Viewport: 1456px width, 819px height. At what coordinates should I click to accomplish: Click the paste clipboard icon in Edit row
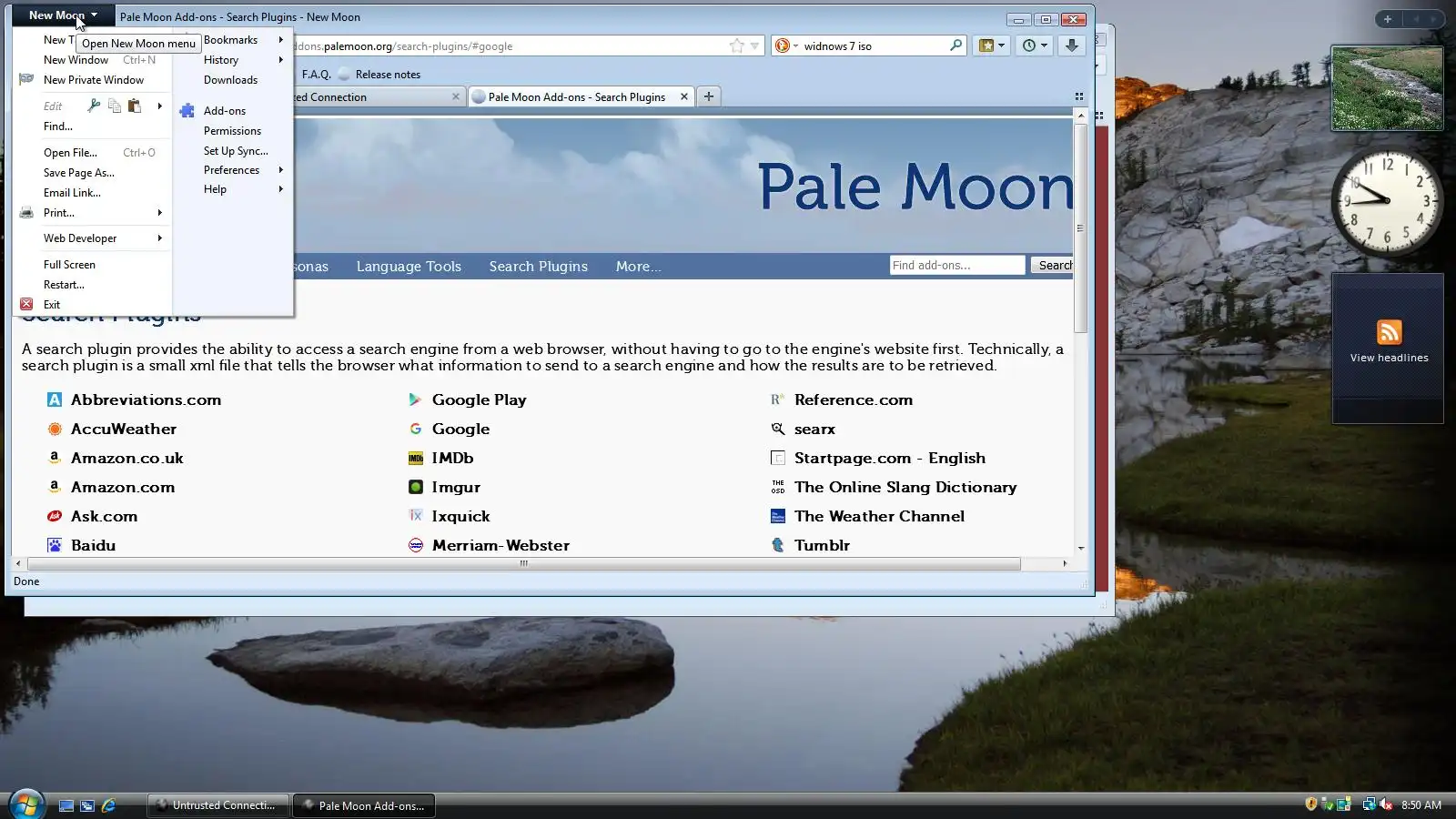click(135, 106)
